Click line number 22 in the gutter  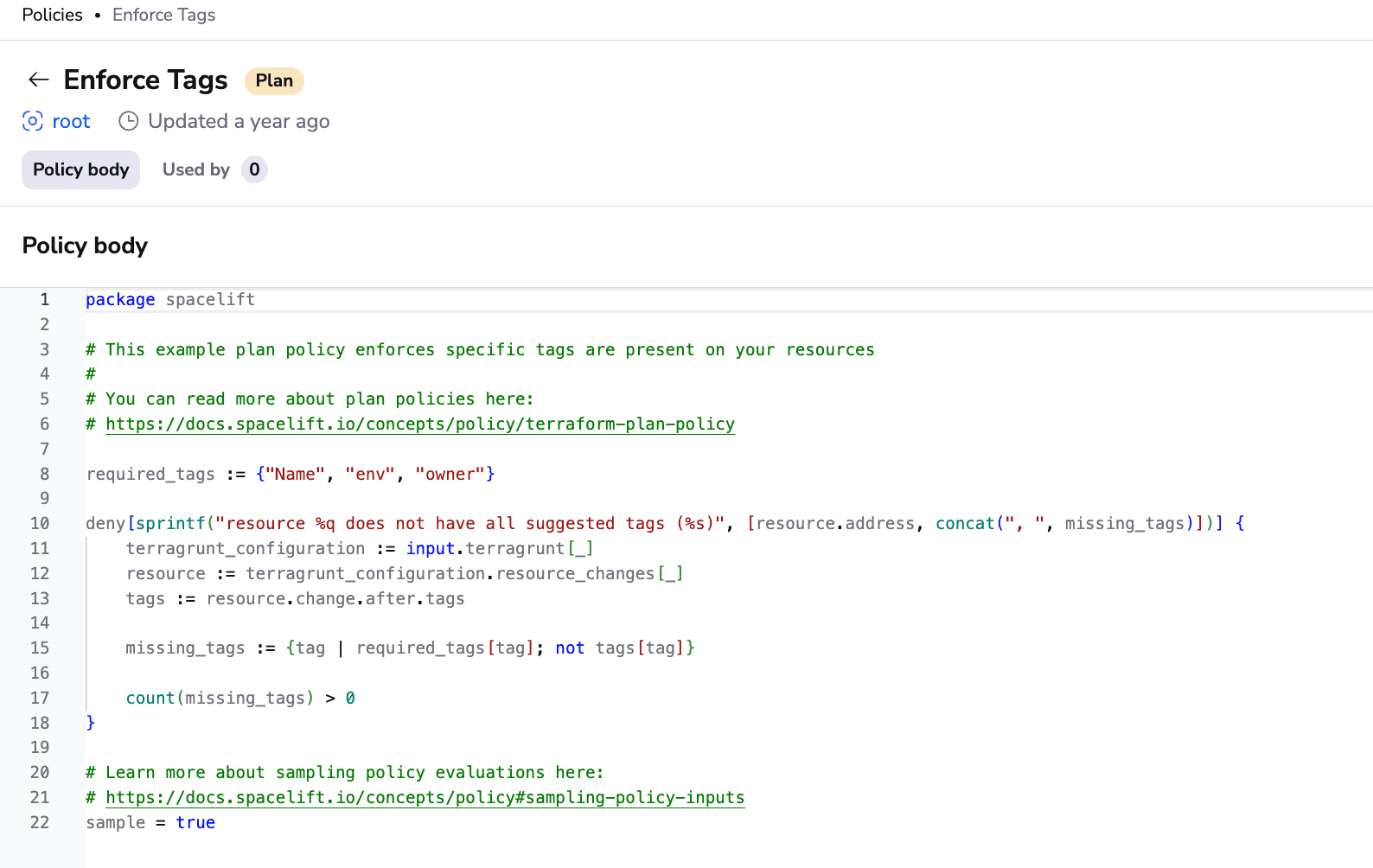pyautogui.click(x=40, y=822)
